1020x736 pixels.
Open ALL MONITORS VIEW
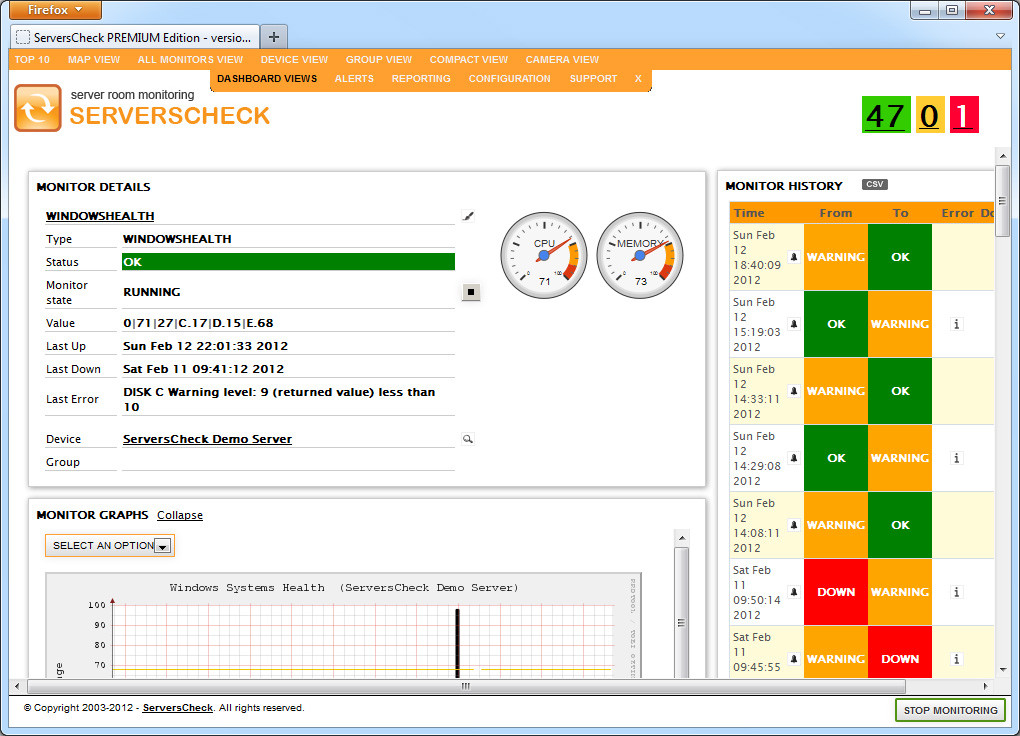click(190, 60)
